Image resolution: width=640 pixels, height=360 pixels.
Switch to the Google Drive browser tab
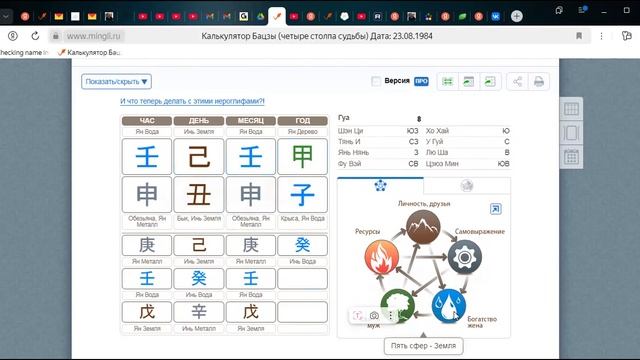tap(260, 16)
